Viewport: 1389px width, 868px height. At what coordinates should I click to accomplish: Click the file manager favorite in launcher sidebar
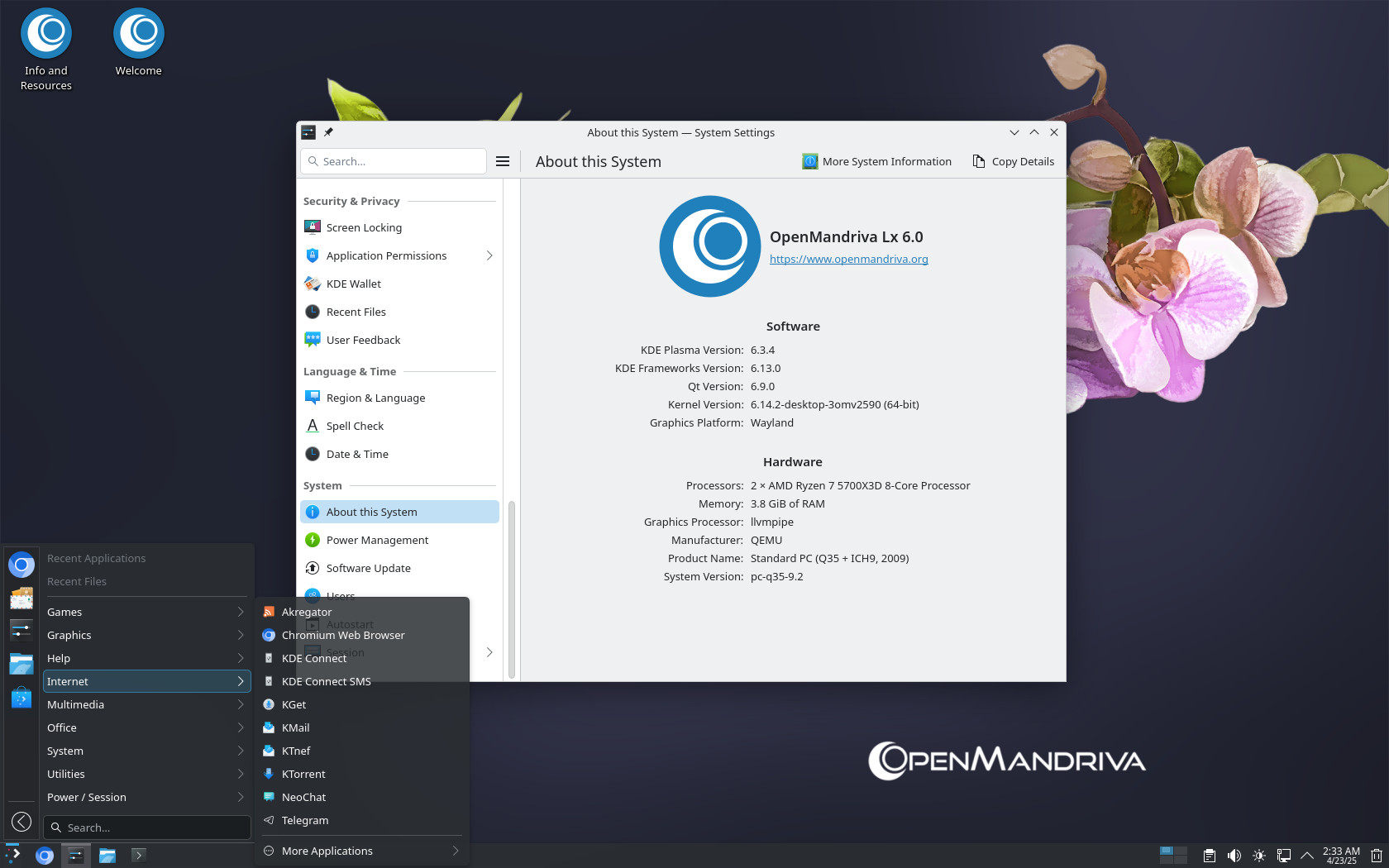21,664
